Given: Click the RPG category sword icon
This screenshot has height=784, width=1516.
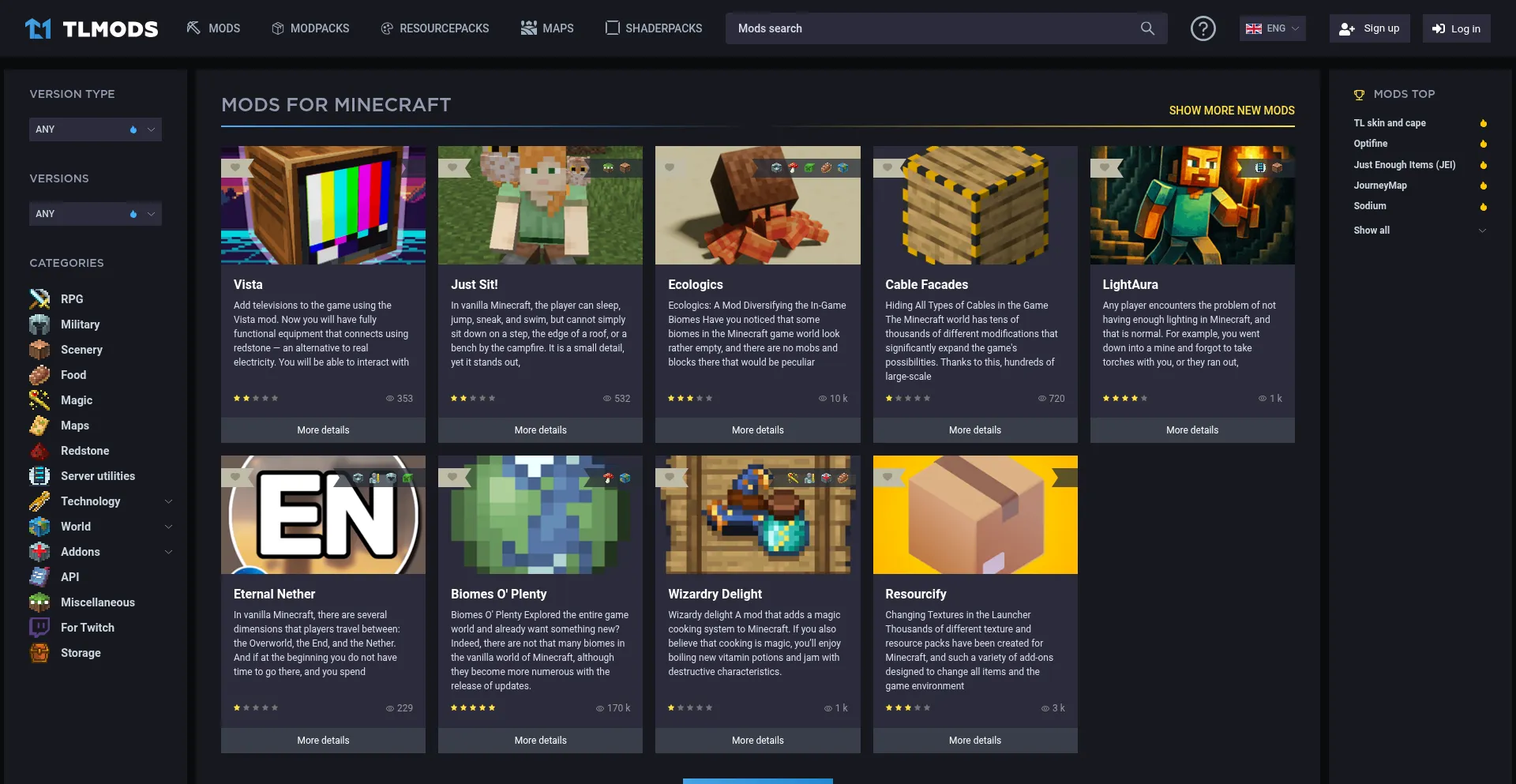Looking at the screenshot, I should [39, 299].
